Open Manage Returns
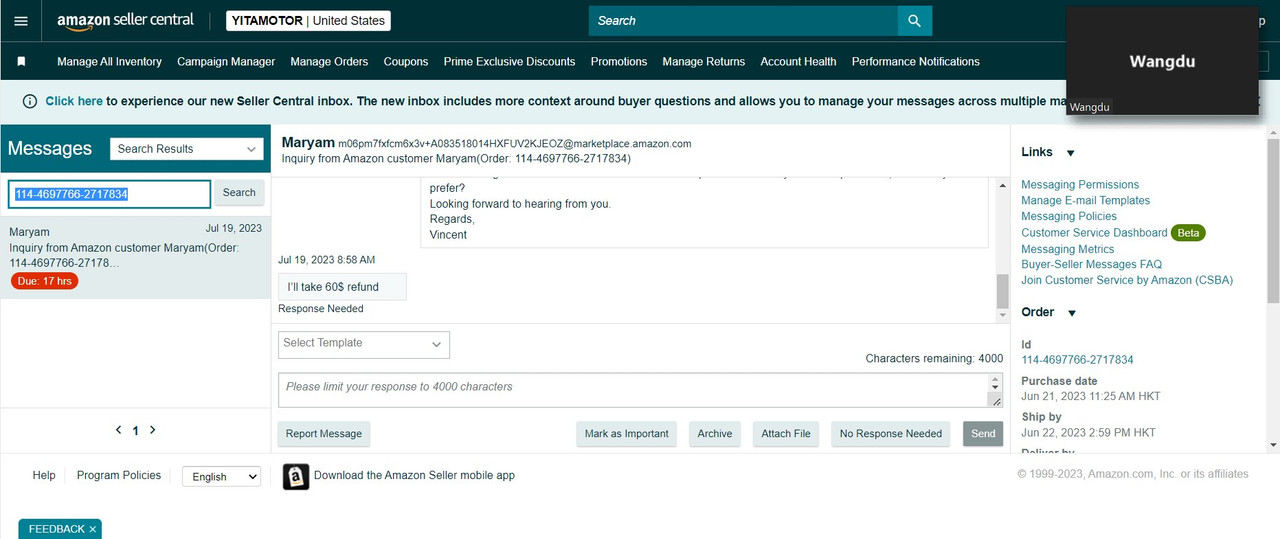This screenshot has width=1280, height=539. [x=703, y=61]
